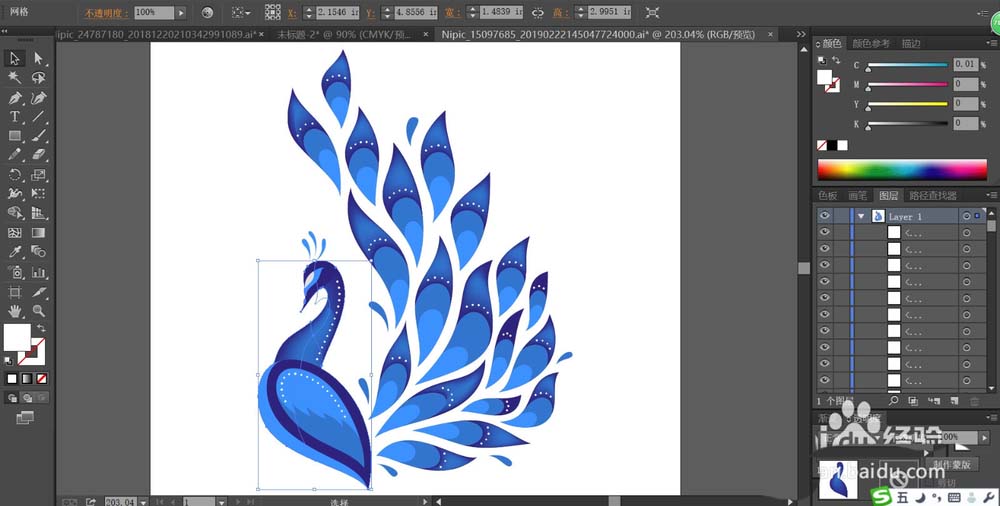Select the Rectangle tool
This screenshot has width=1000, height=506.
tap(15, 136)
